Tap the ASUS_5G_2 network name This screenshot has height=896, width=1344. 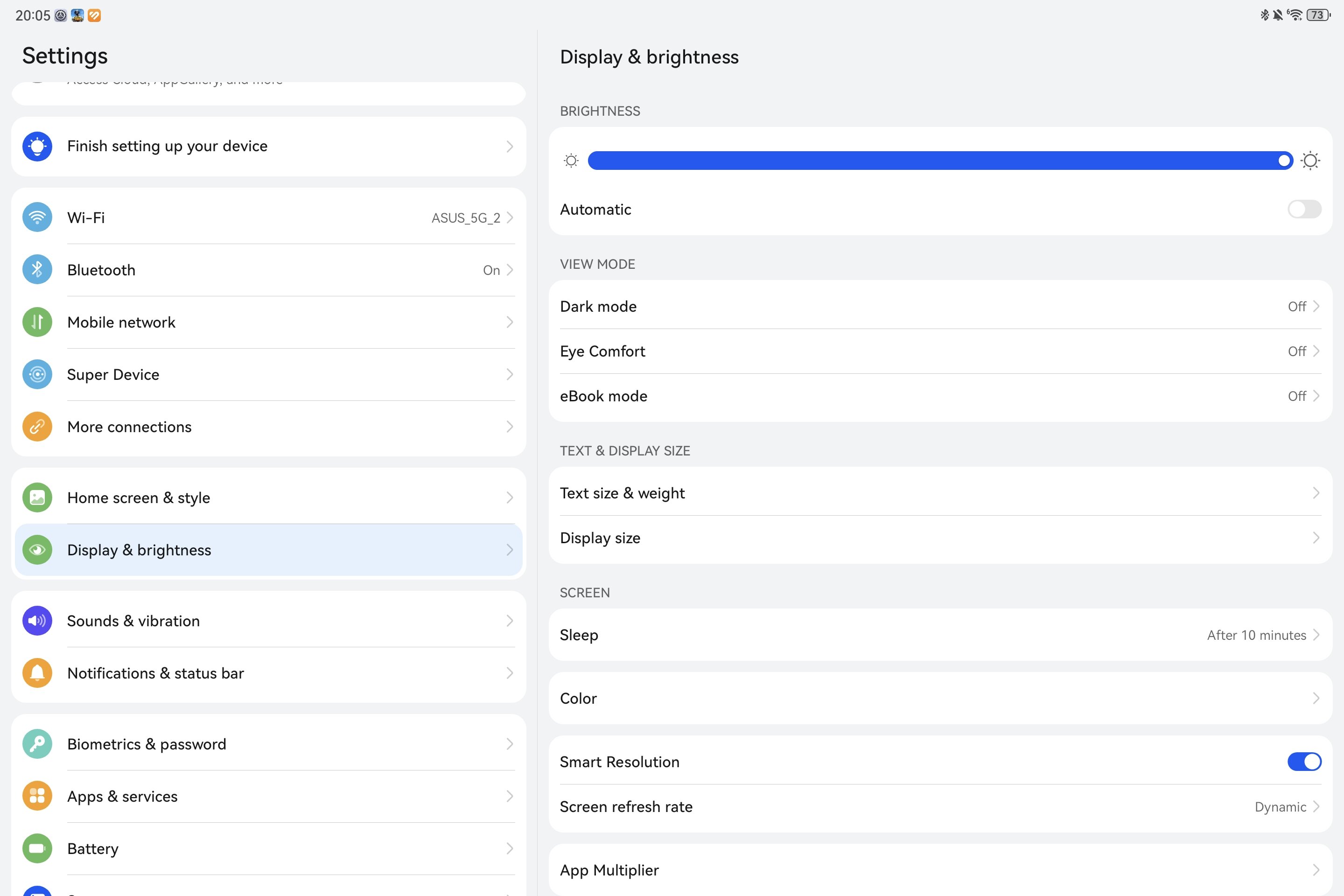[x=466, y=218]
